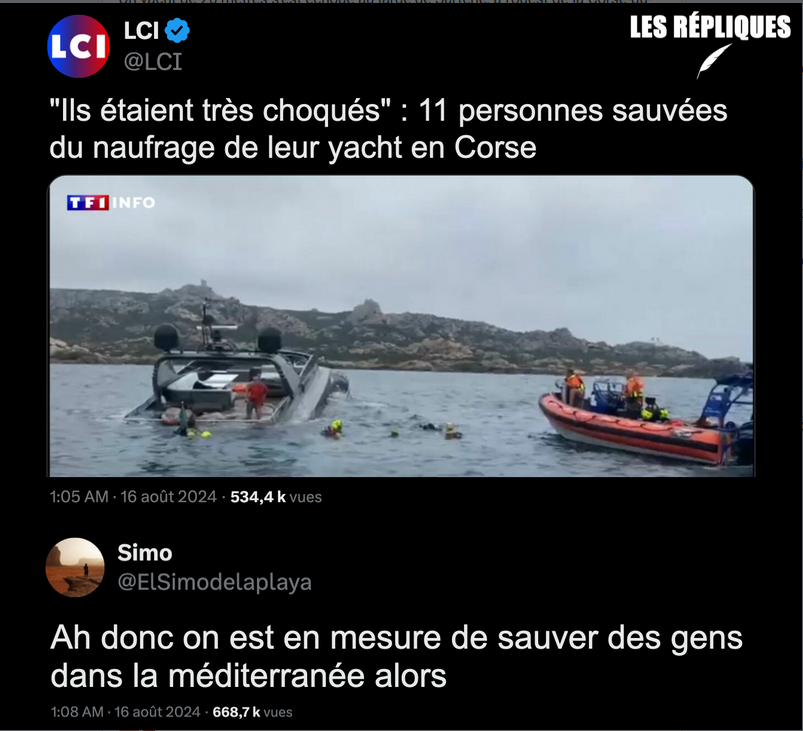Click Simo's profile avatar
Screen dimensions: 803x731
click(75, 567)
